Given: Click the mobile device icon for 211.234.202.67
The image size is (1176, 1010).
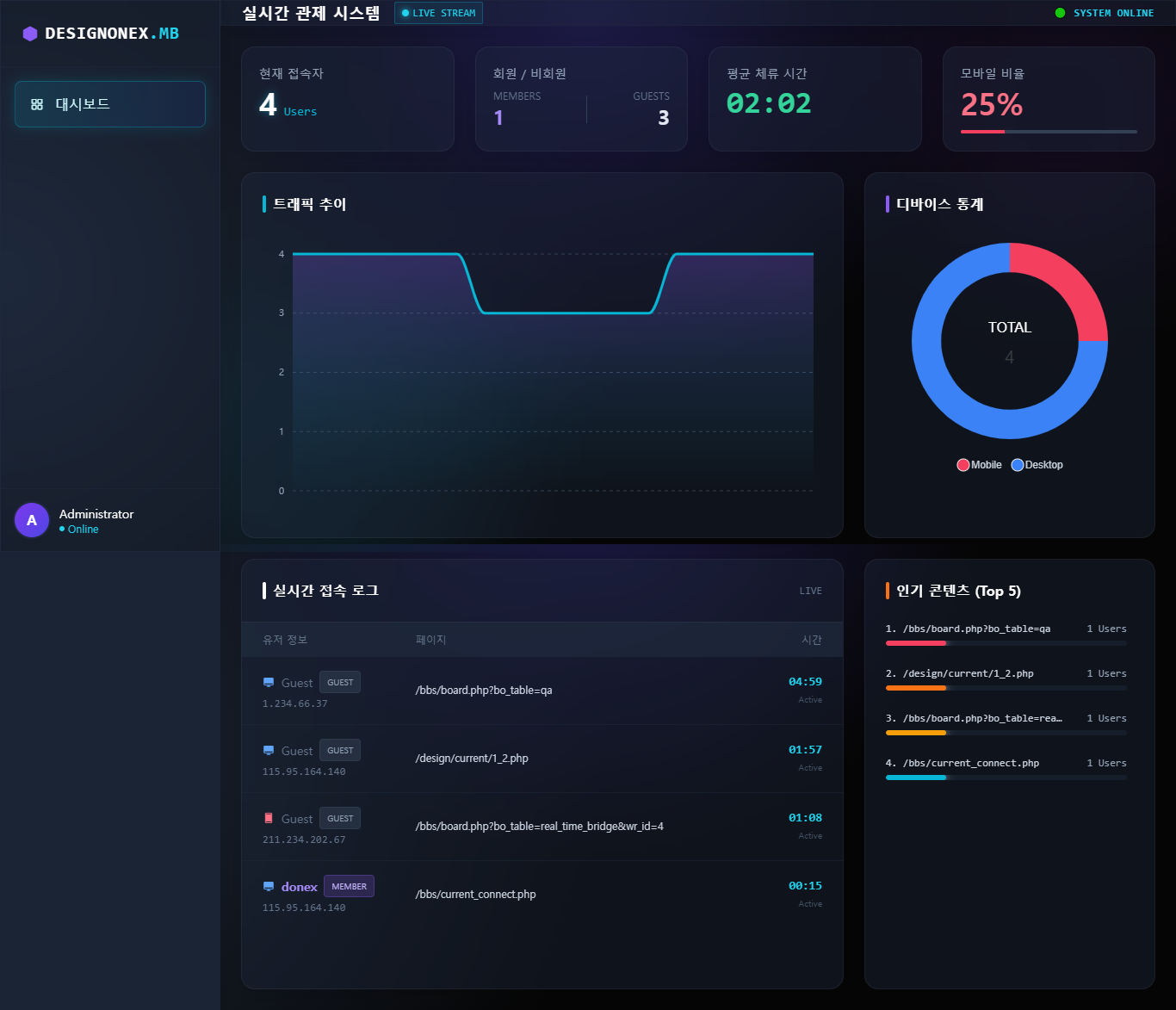Looking at the screenshot, I should click(x=269, y=819).
